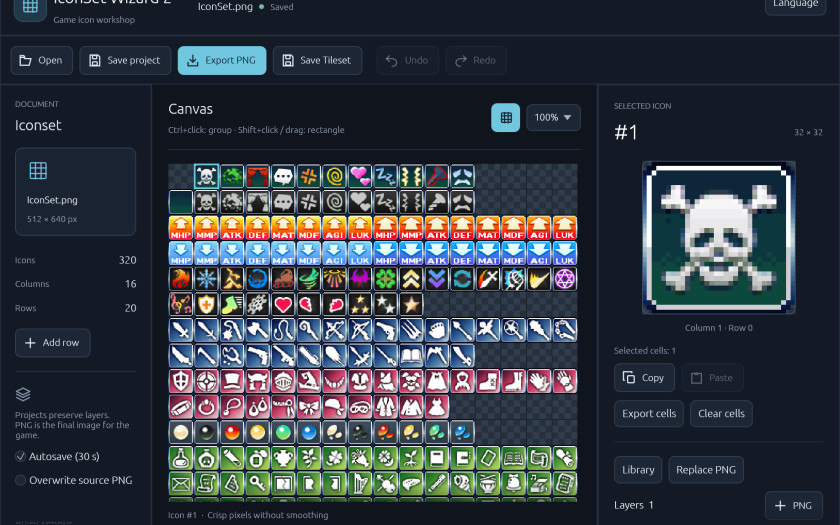Choose the green four-leaf clover icon on black
The width and height of the screenshot is (840, 525).
coord(386,279)
